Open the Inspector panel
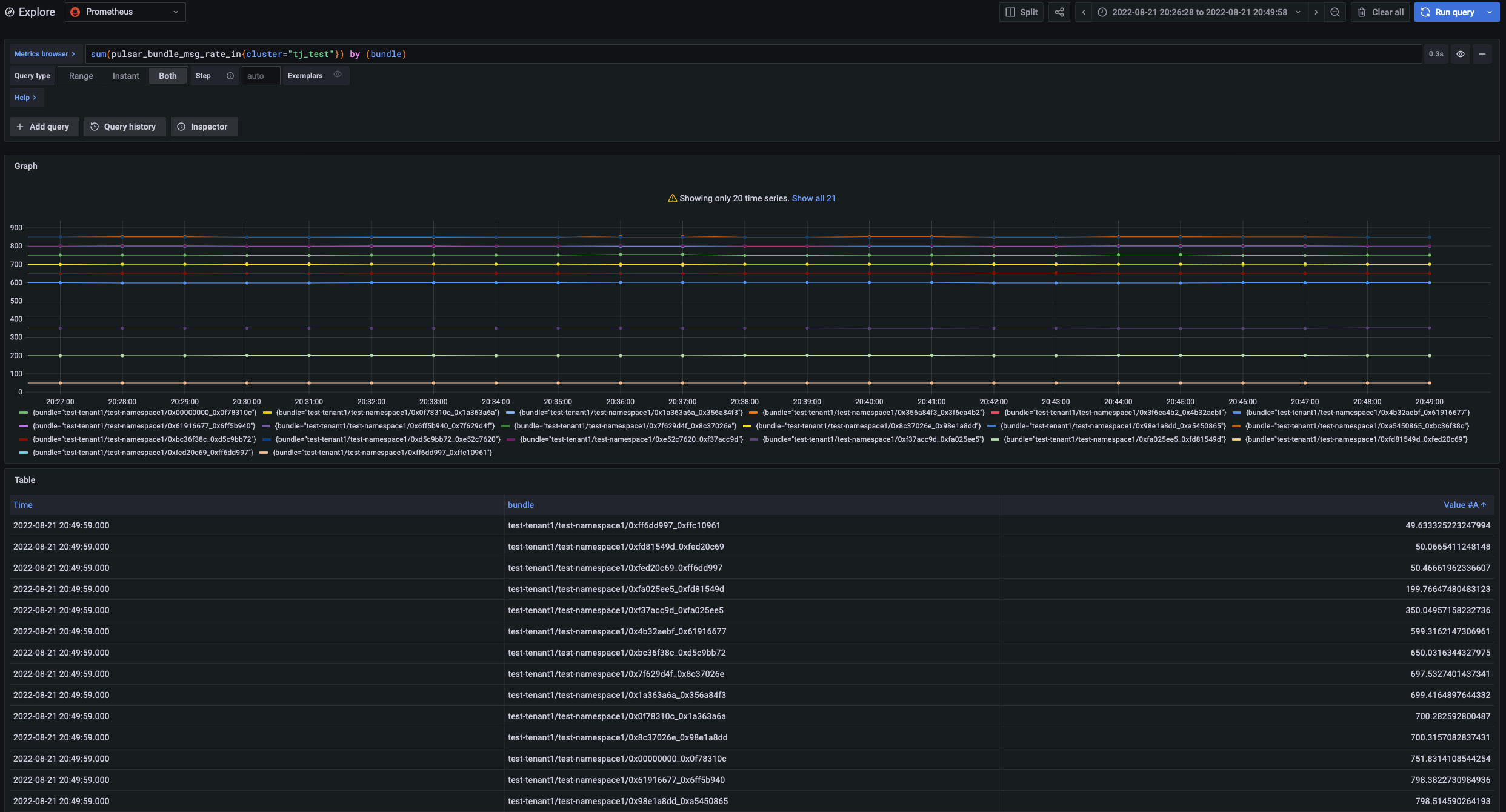The image size is (1506, 812). pyautogui.click(x=204, y=127)
